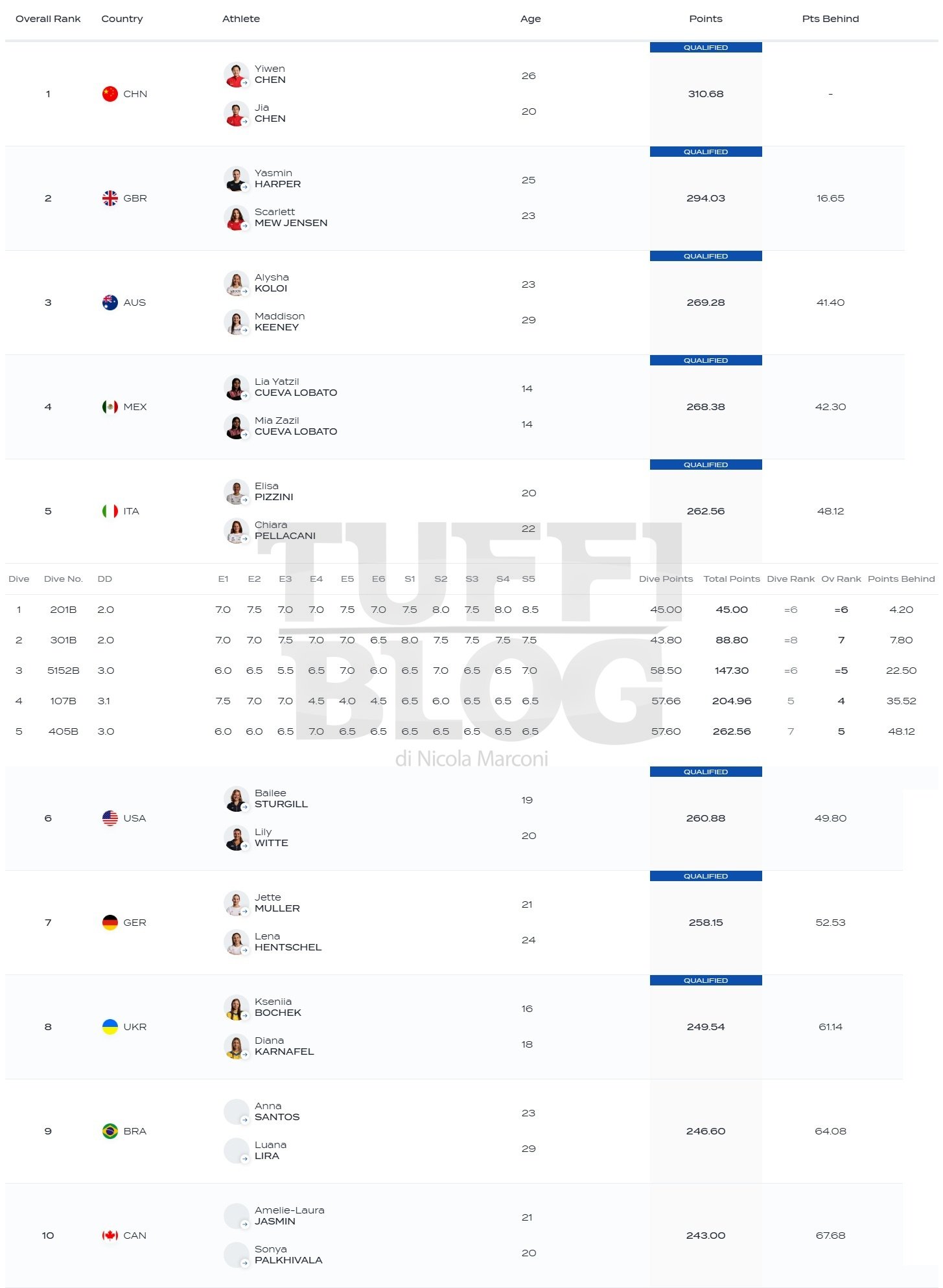Click the Australia flag icon
Image resolution: width=943 pixels, height=1288 pixels.
click(x=110, y=303)
